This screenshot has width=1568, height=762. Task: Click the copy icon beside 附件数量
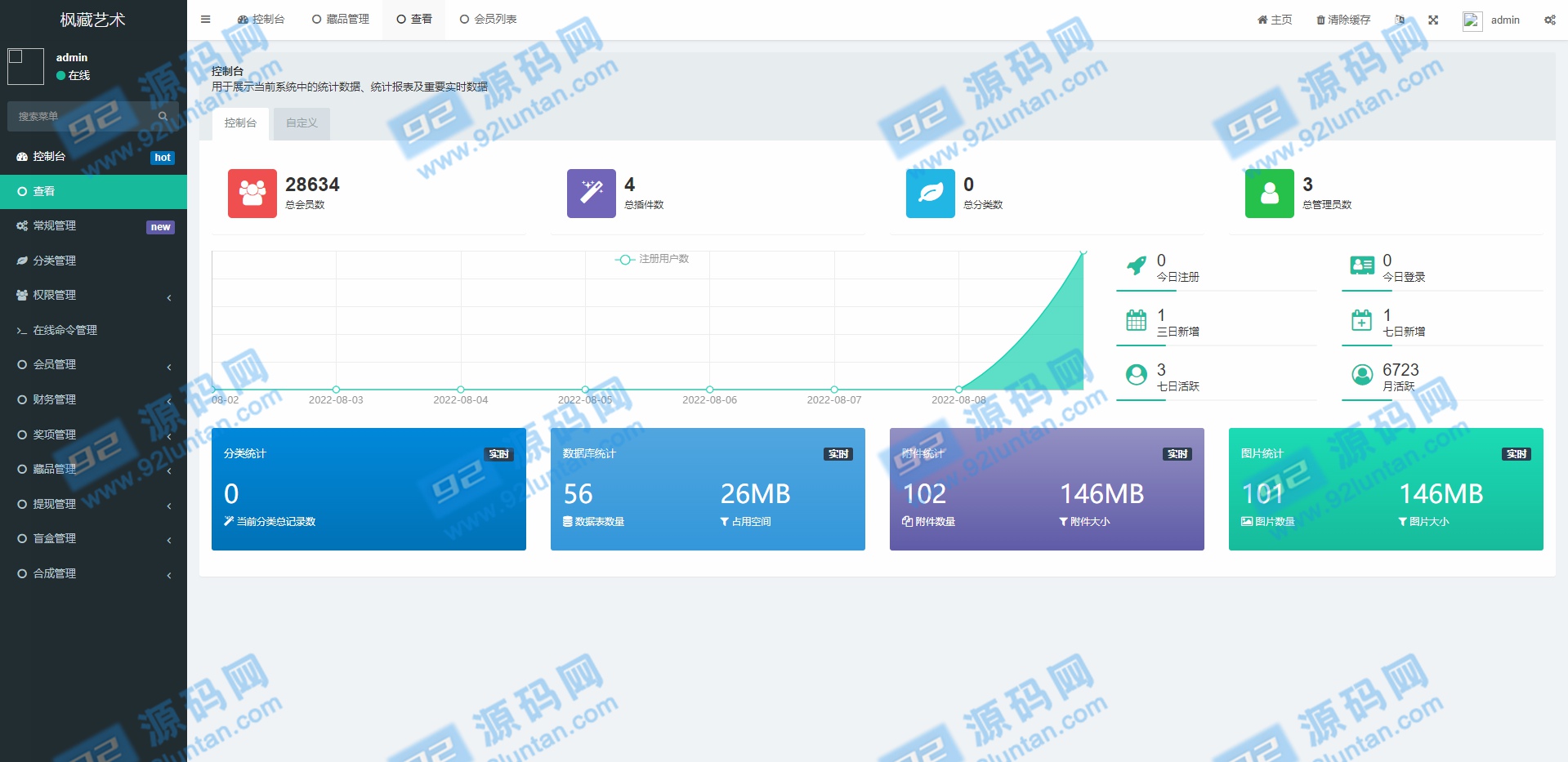(x=907, y=521)
